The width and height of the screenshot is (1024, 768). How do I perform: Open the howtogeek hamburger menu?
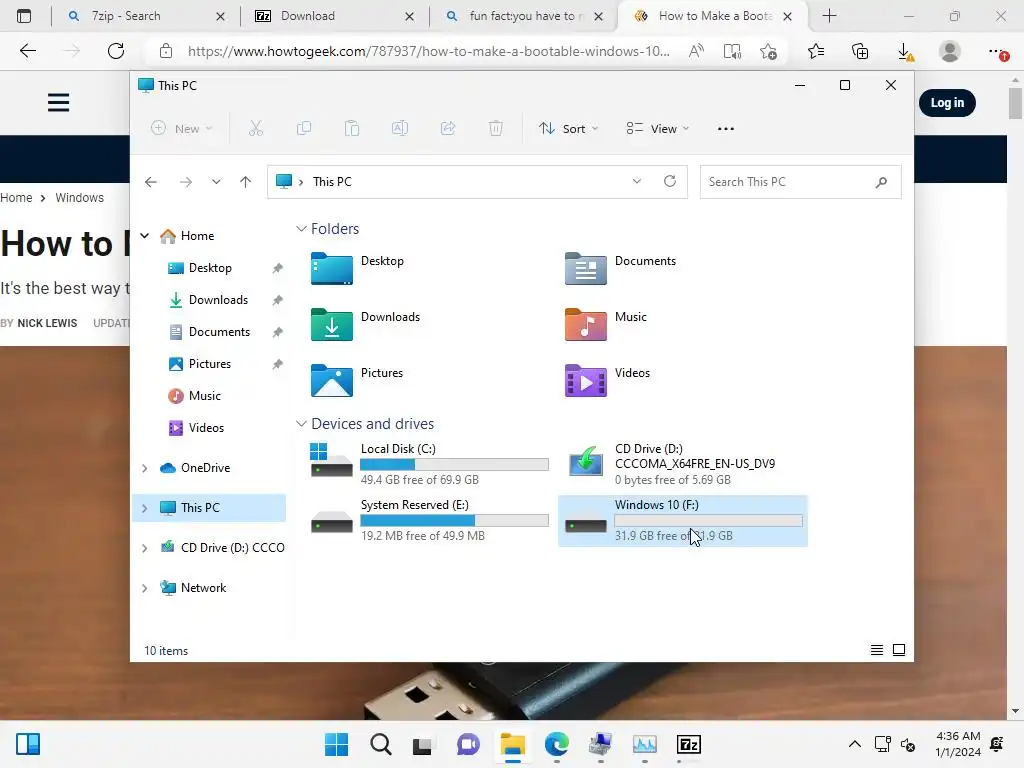[58, 103]
